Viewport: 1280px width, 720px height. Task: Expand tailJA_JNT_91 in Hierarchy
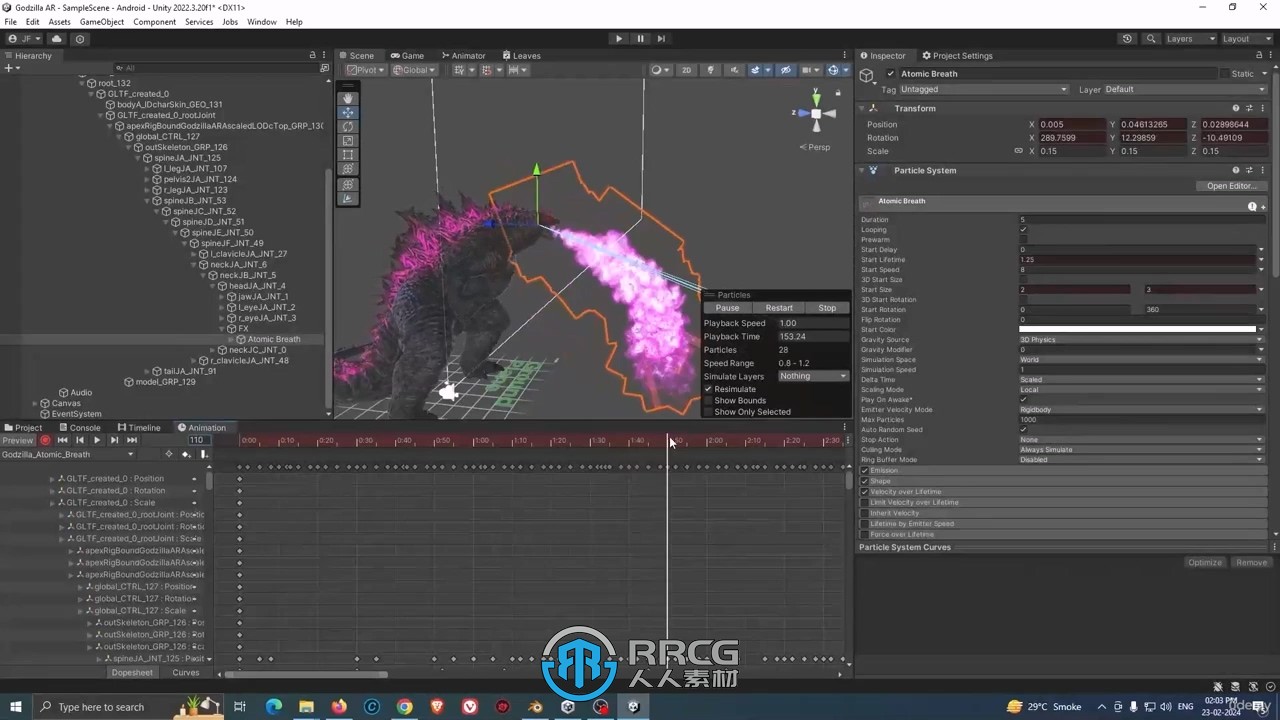click(x=147, y=371)
